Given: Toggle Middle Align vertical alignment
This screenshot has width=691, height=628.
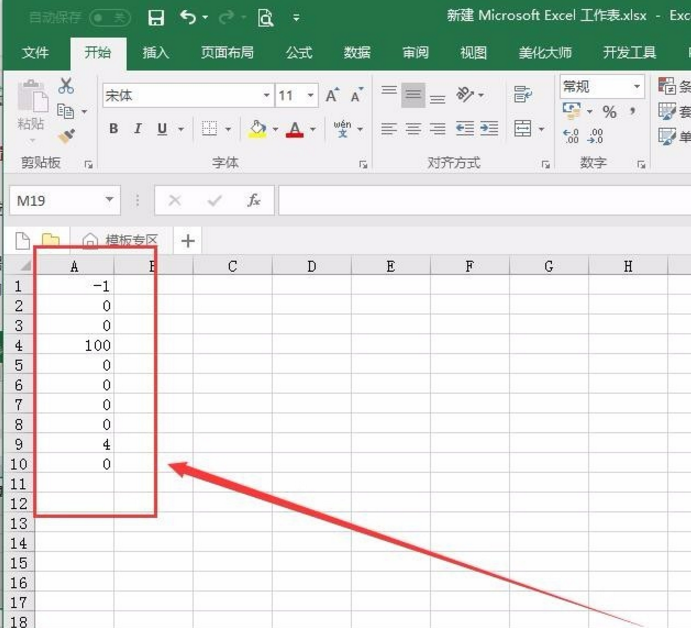Looking at the screenshot, I should [413, 94].
